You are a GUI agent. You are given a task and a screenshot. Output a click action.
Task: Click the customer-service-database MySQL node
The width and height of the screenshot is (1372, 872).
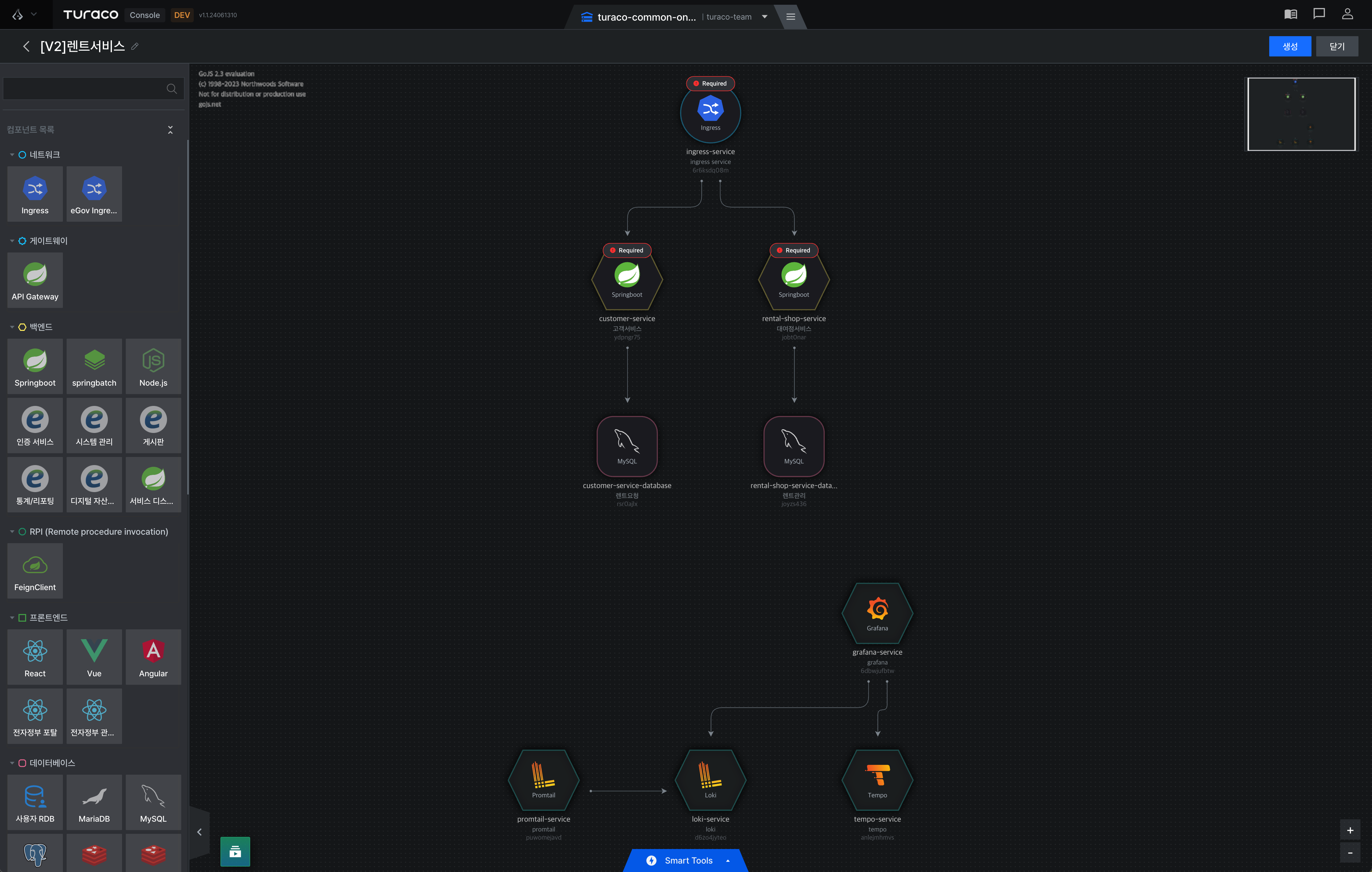click(627, 446)
